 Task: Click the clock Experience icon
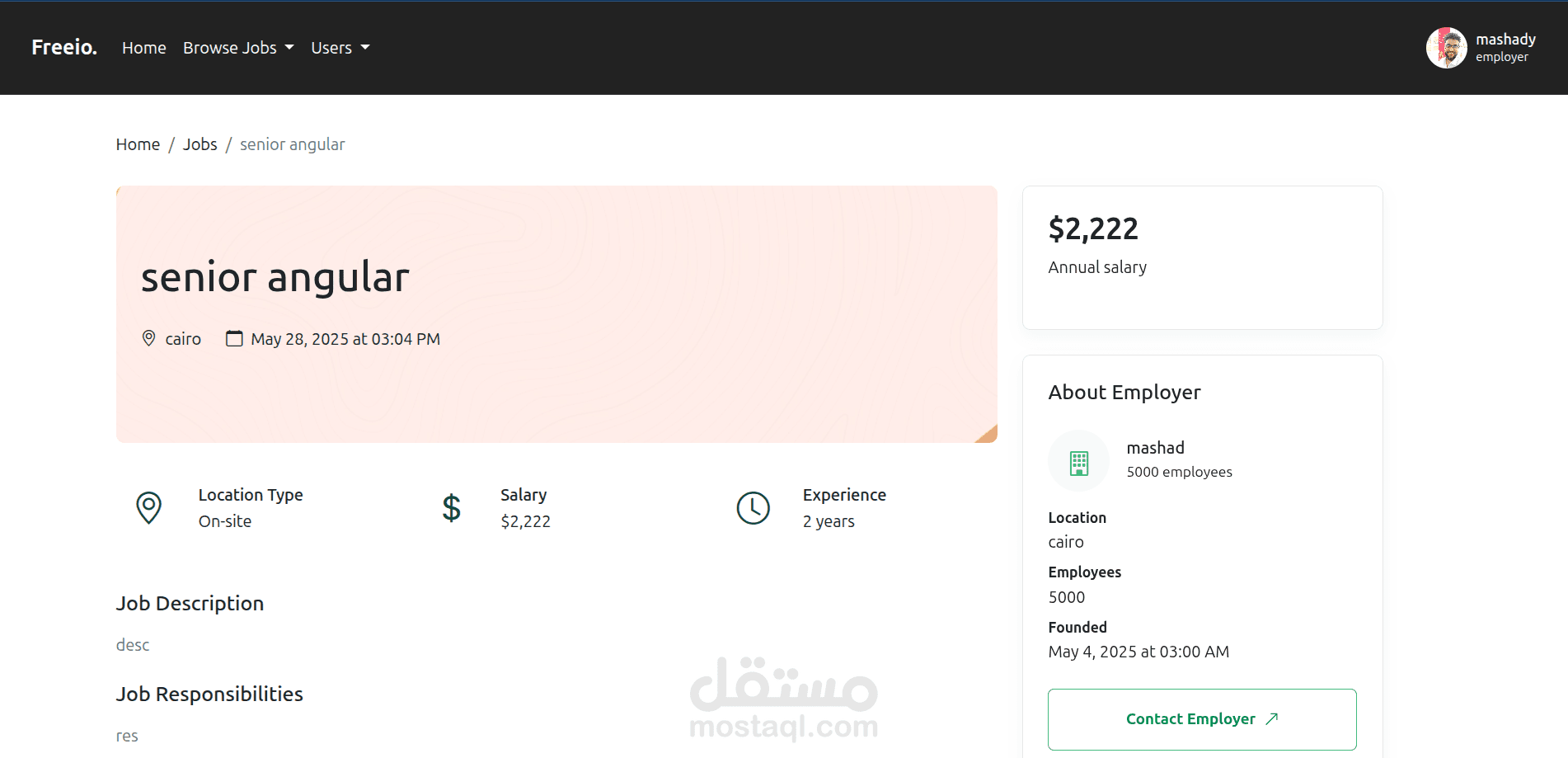click(753, 508)
